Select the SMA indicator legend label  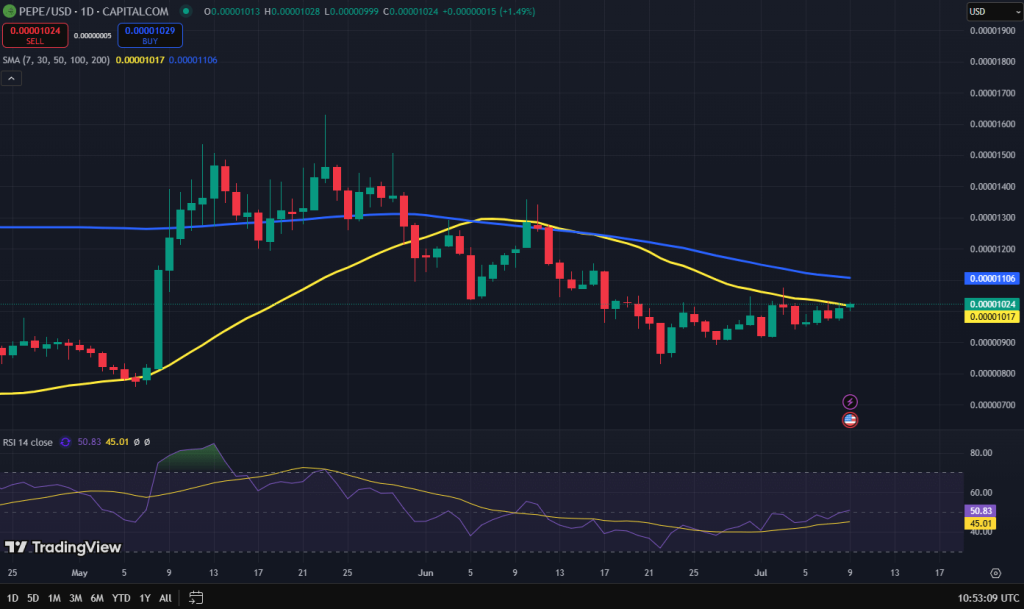coord(56,60)
